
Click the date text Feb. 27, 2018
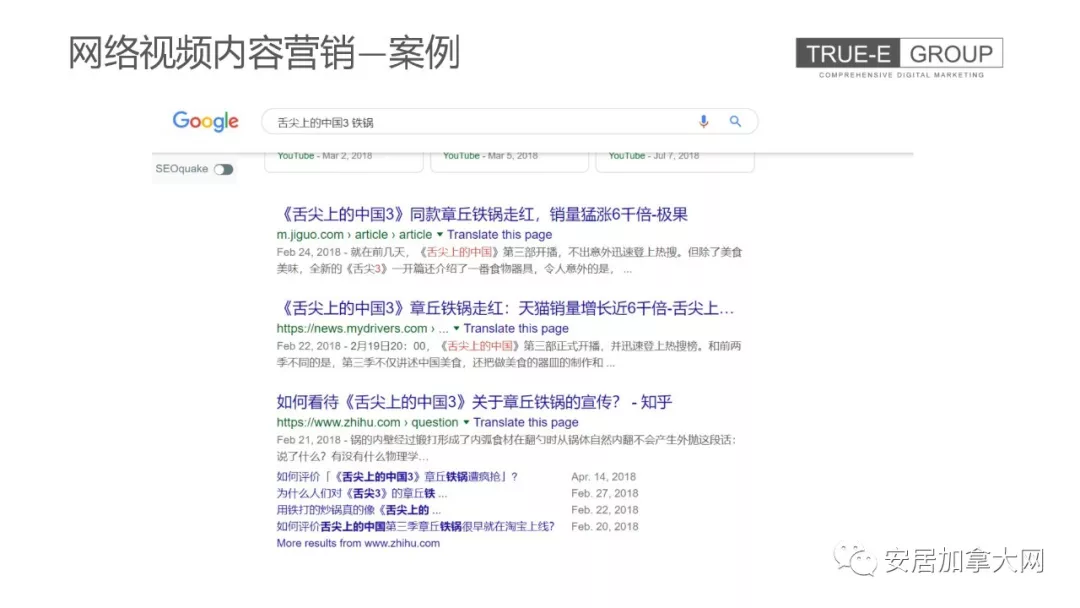605,493
